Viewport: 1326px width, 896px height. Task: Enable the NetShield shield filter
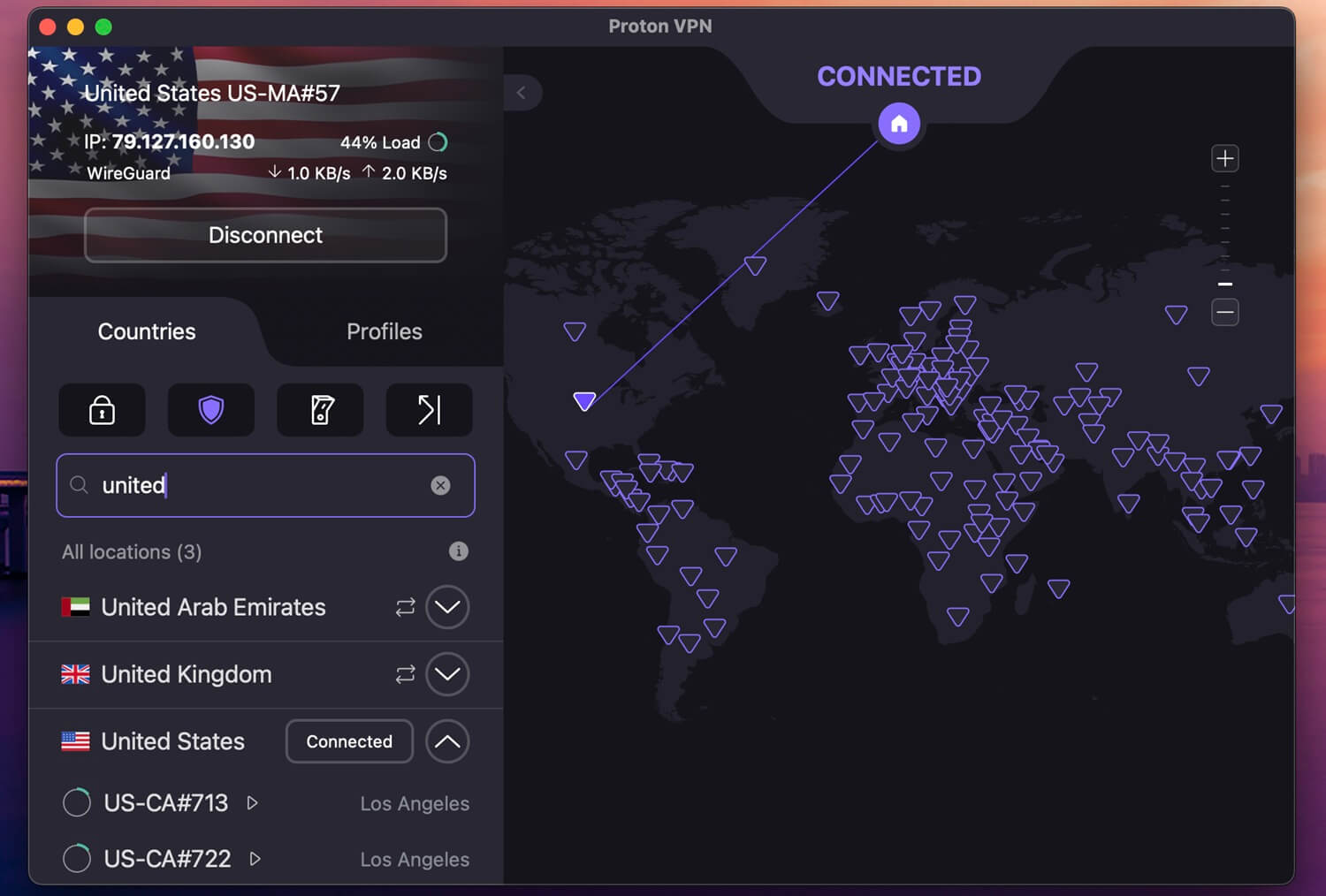pos(210,410)
